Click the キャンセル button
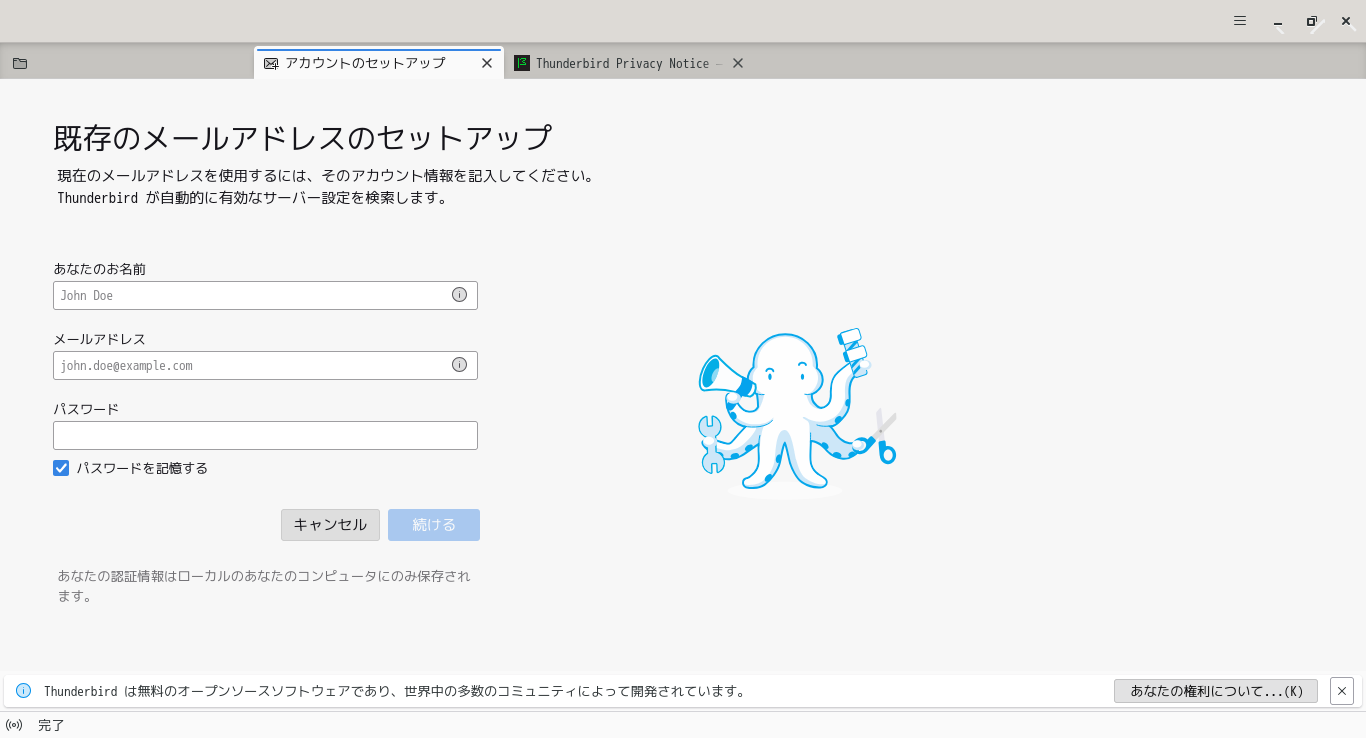This screenshot has height=738, width=1366. [330, 525]
